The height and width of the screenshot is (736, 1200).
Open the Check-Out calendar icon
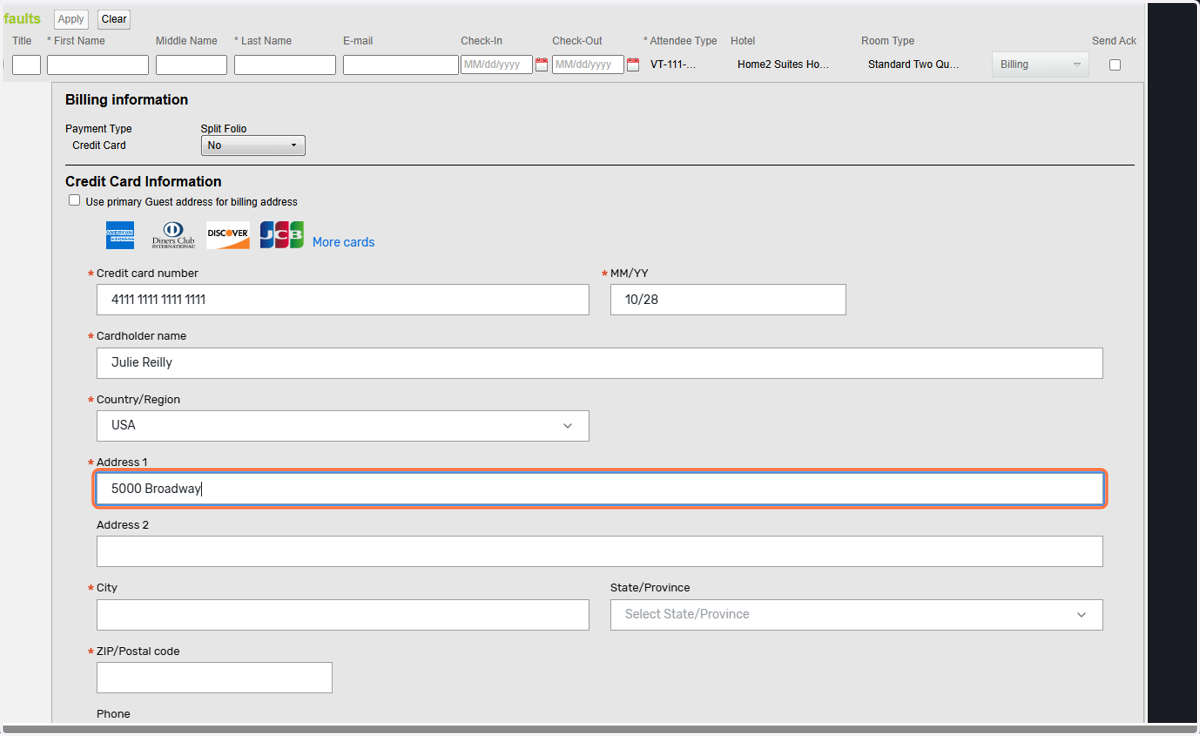point(633,65)
